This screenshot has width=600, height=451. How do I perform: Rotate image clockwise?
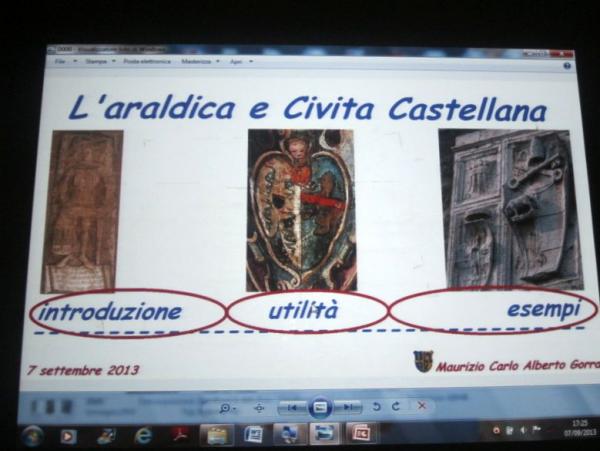point(396,406)
